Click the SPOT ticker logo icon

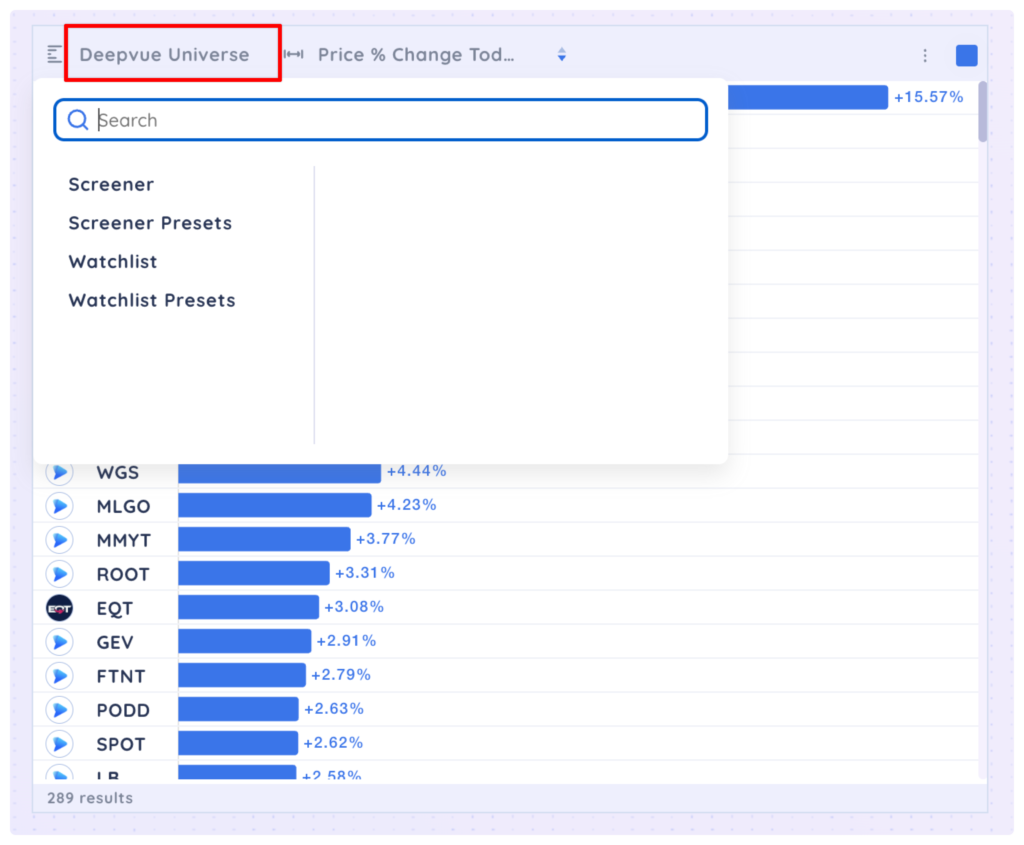[x=59, y=744]
